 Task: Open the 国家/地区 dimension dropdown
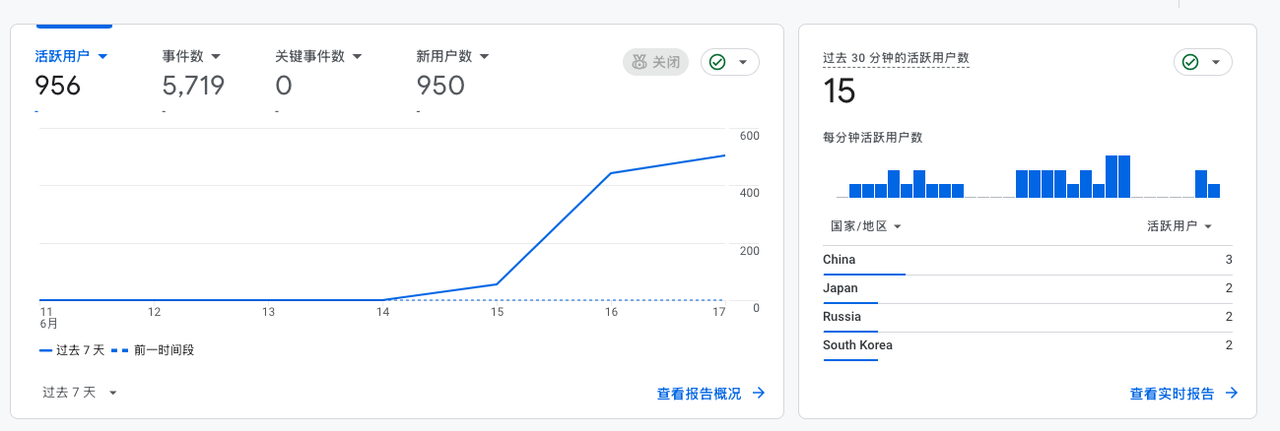pyautogui.click(x=866, y=227)
